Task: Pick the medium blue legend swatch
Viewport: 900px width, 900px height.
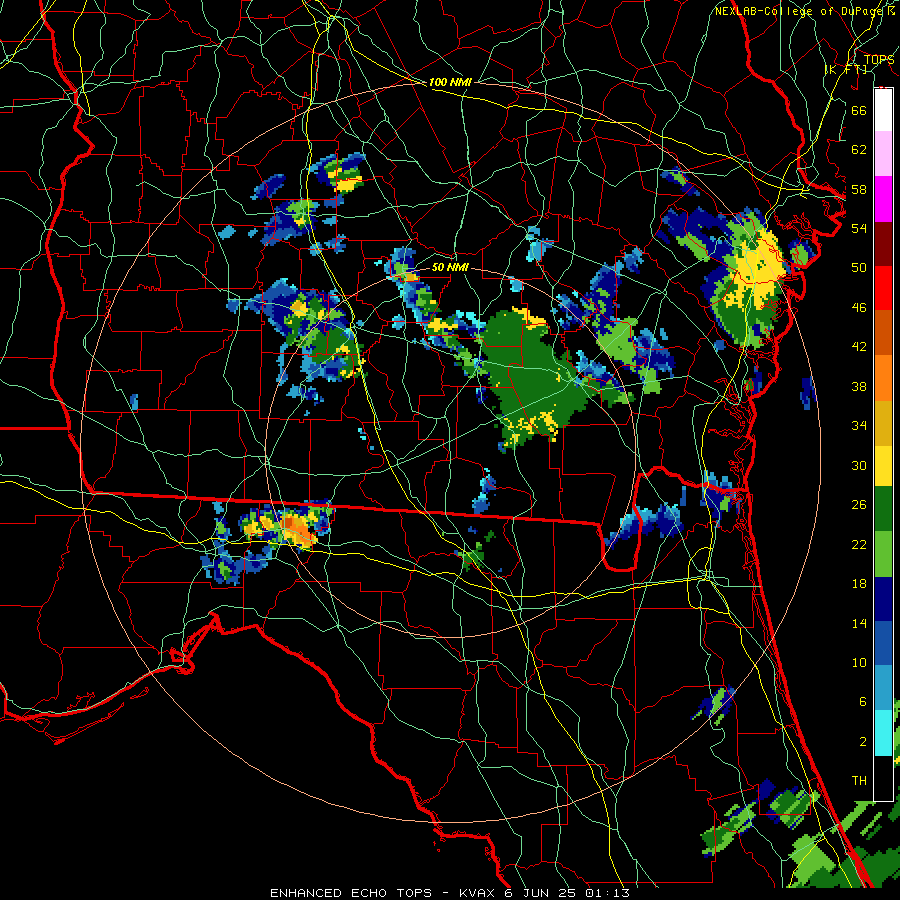Action: 883,643
